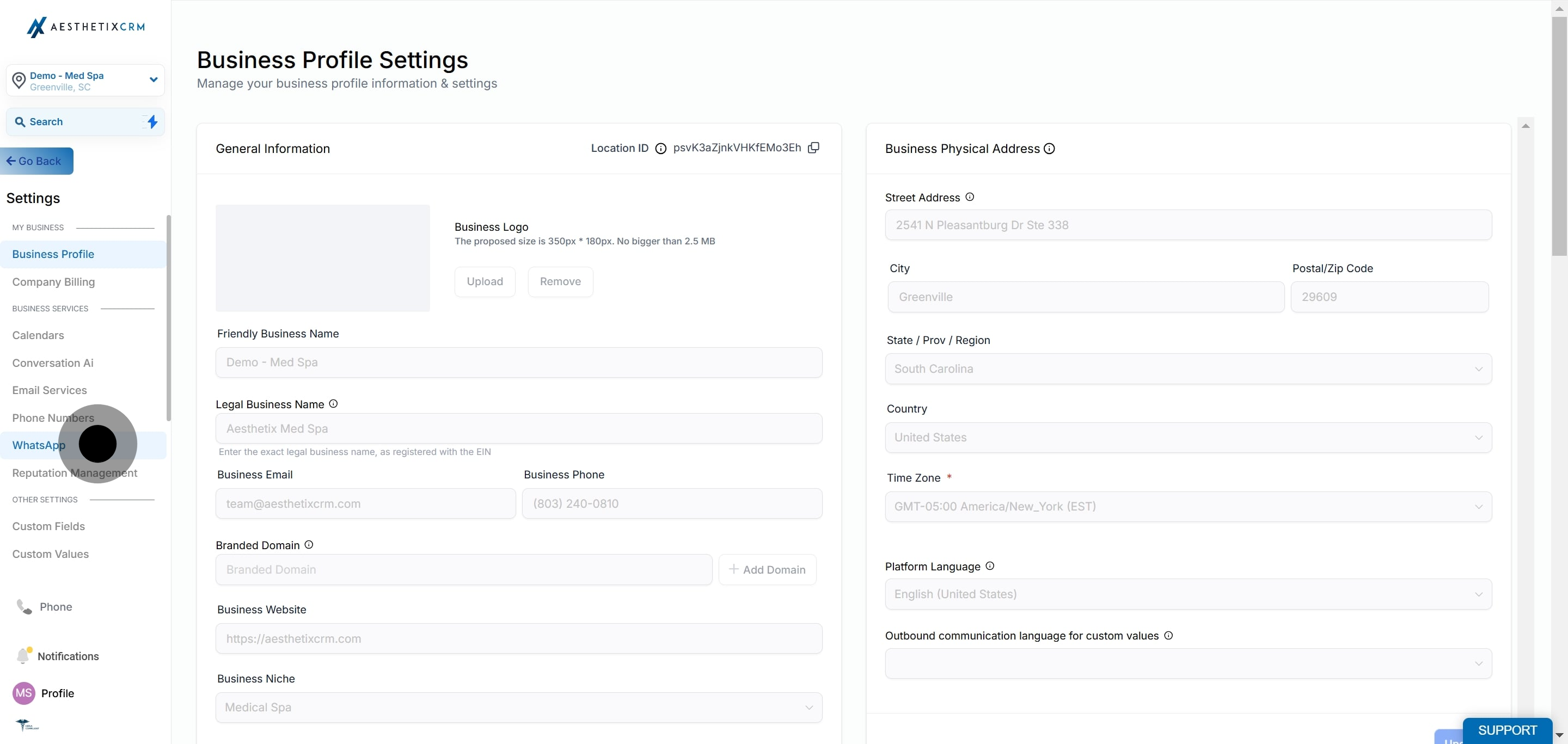Click the search magnifier icon
Viewport: 1568px width, 744px height.
(20, 122)
